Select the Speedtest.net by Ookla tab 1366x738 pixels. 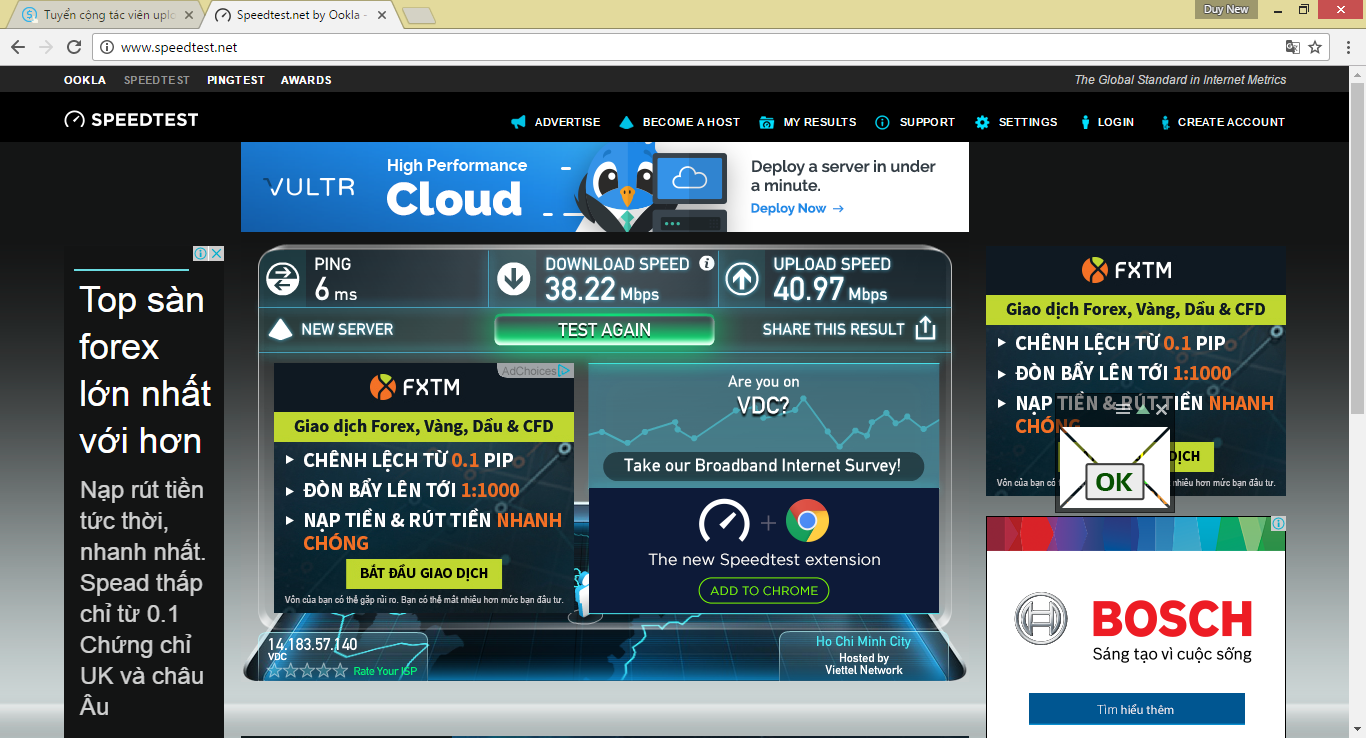(x=298, y=15)
